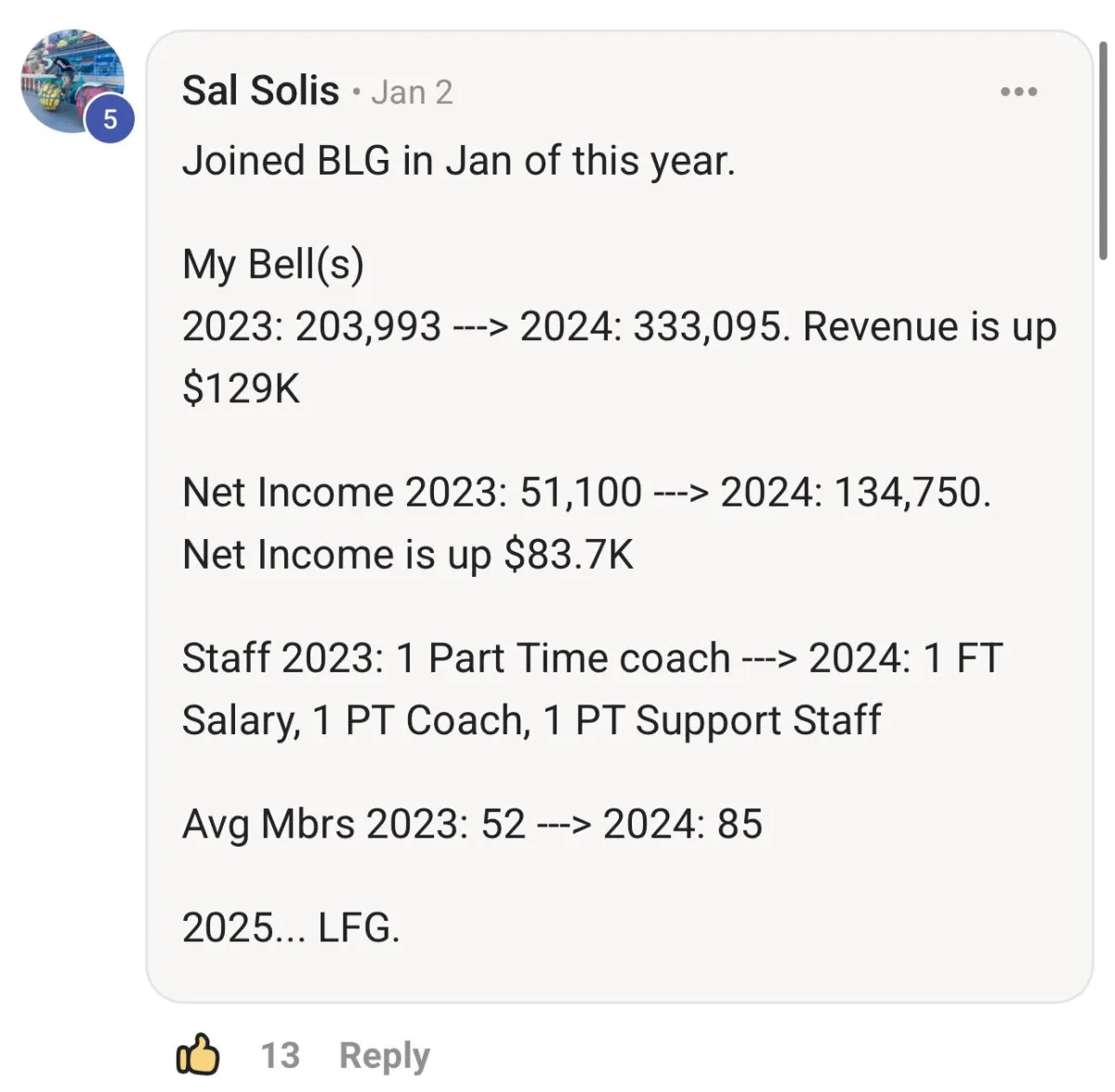Open Sal Solis's profile picture
Viewport: 1115px width, 1092px height.
pos(72,81)
